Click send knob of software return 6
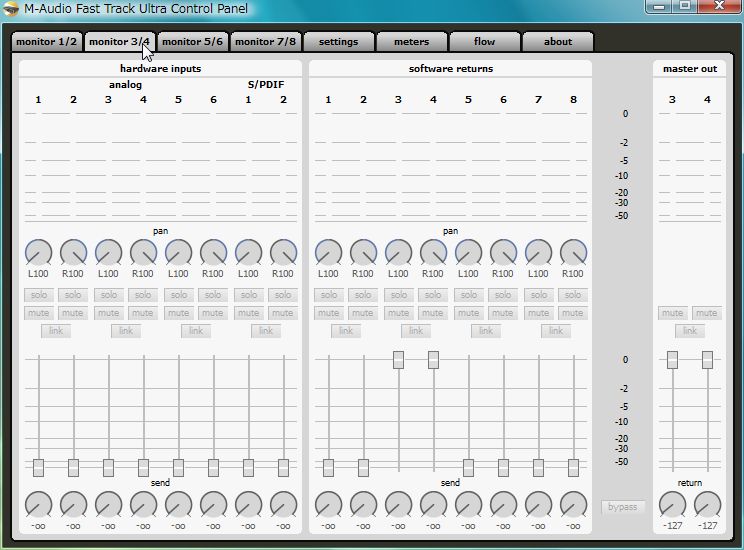Viewport: 744px width, 550px height. pos(503,504)
